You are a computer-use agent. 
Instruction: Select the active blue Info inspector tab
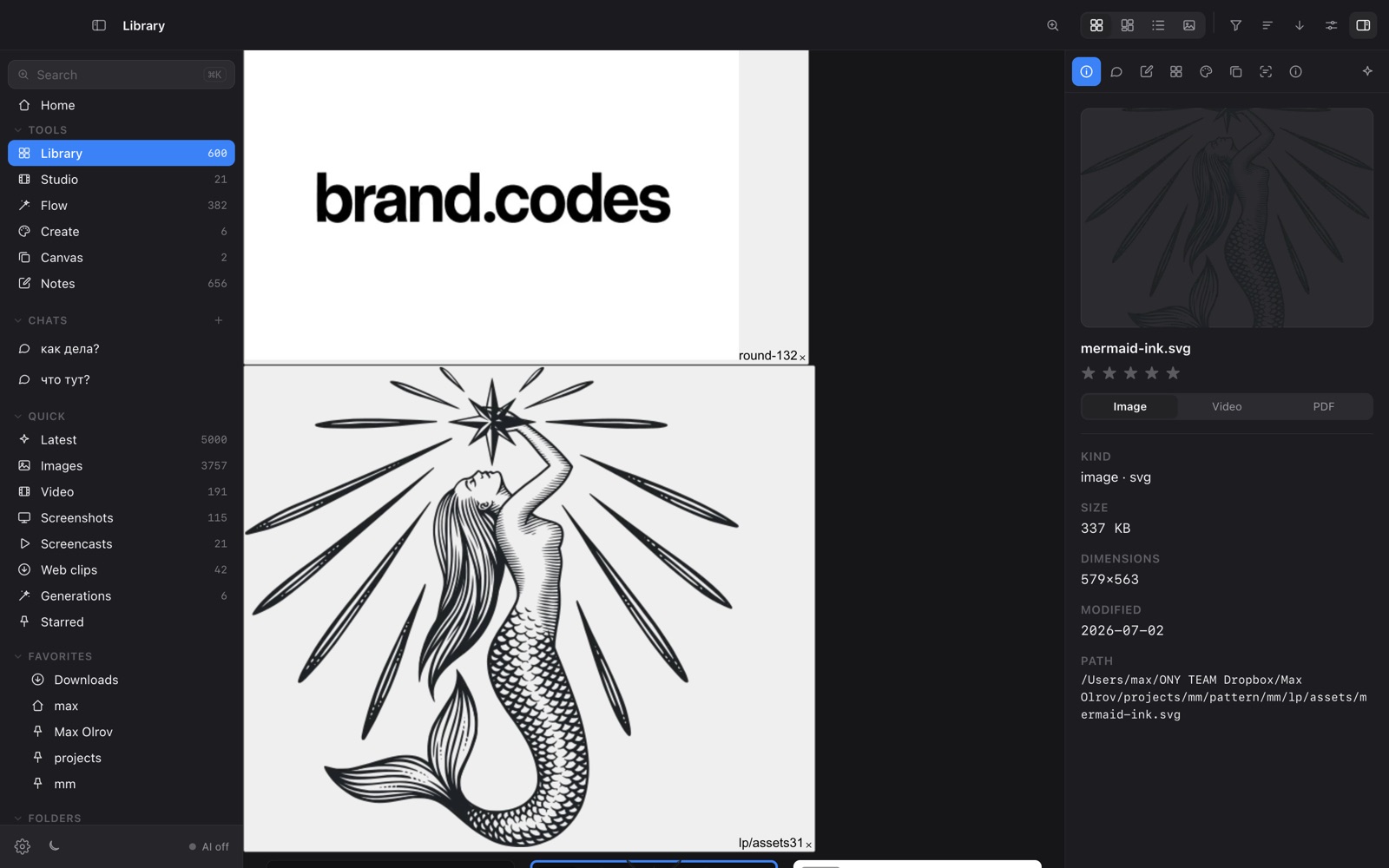tap(1086, 72)
